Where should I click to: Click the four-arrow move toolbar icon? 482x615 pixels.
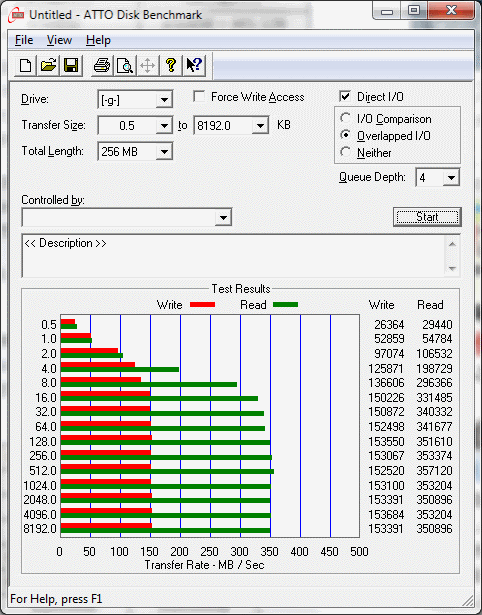pyautogui.click(x=147, y=65)
